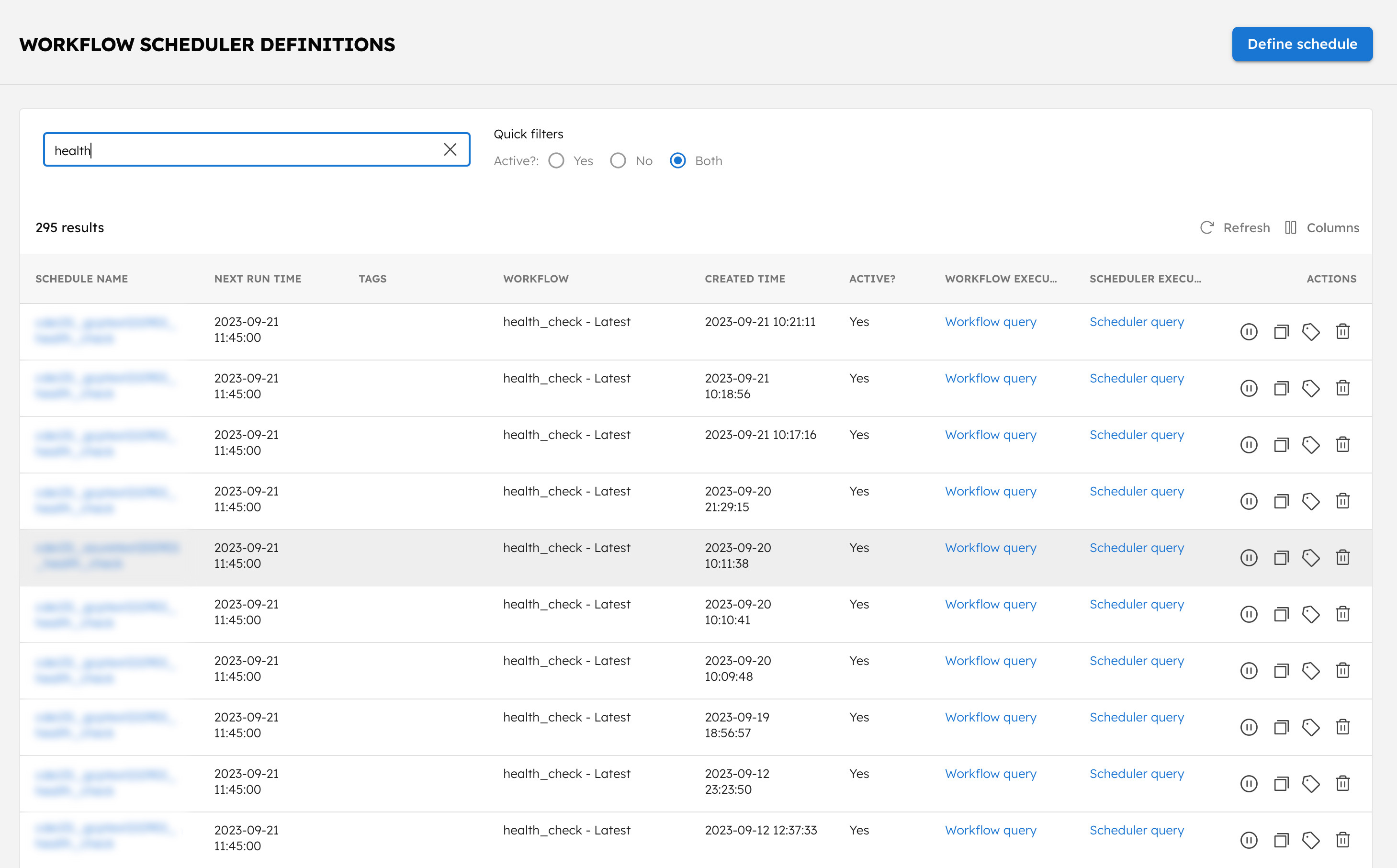The width and height of the screenshot is (1397, 868).
Task: Duplicate the schedule created 2023-09-19 18:56:57
Action: [1282, 727]
